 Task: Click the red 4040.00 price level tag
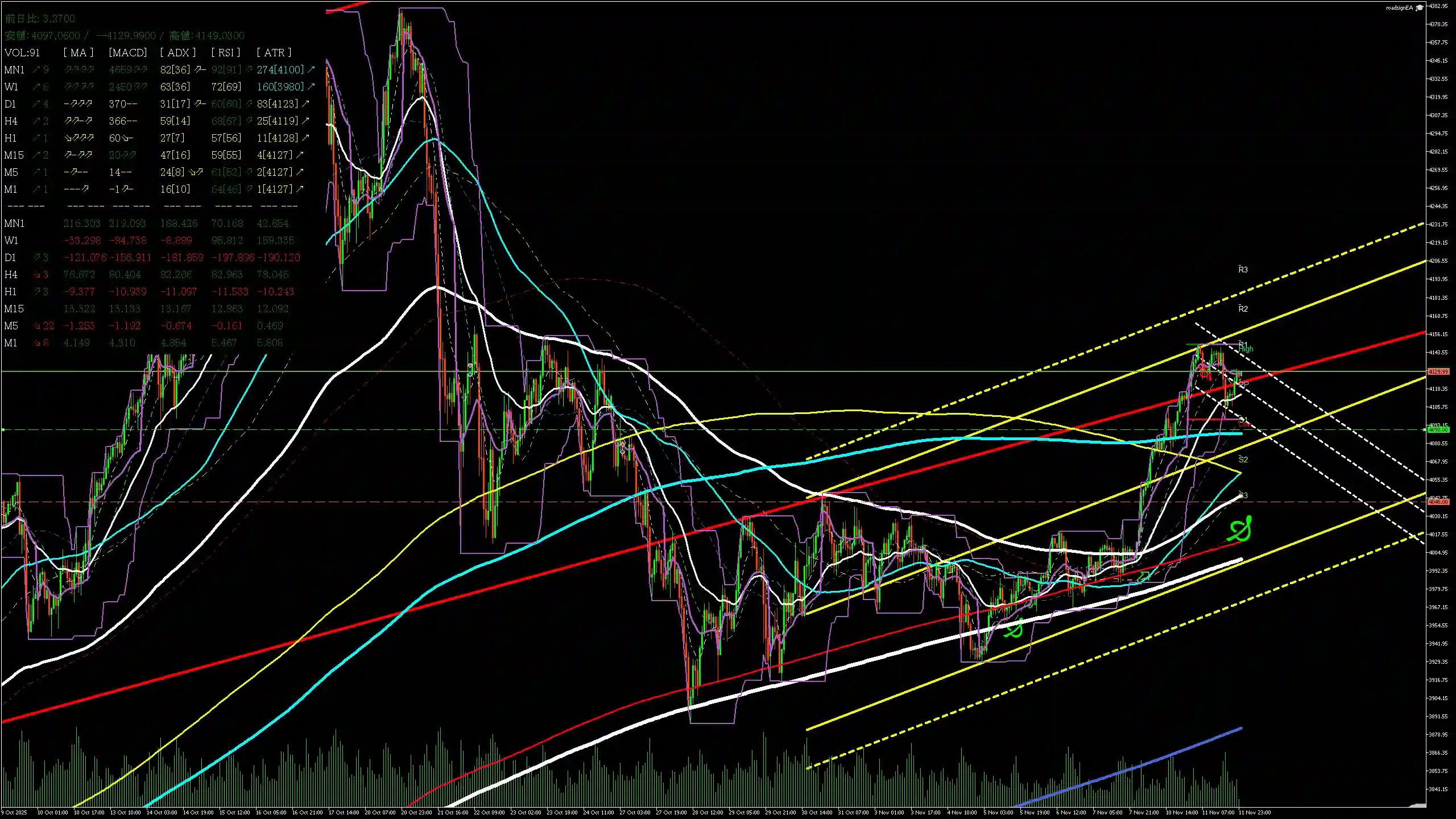[1438, 502]
